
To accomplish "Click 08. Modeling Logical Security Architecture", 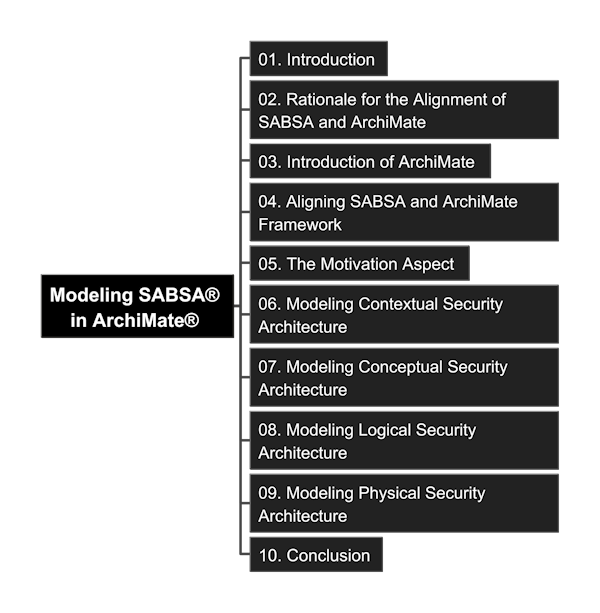I will tap(404, 440).
